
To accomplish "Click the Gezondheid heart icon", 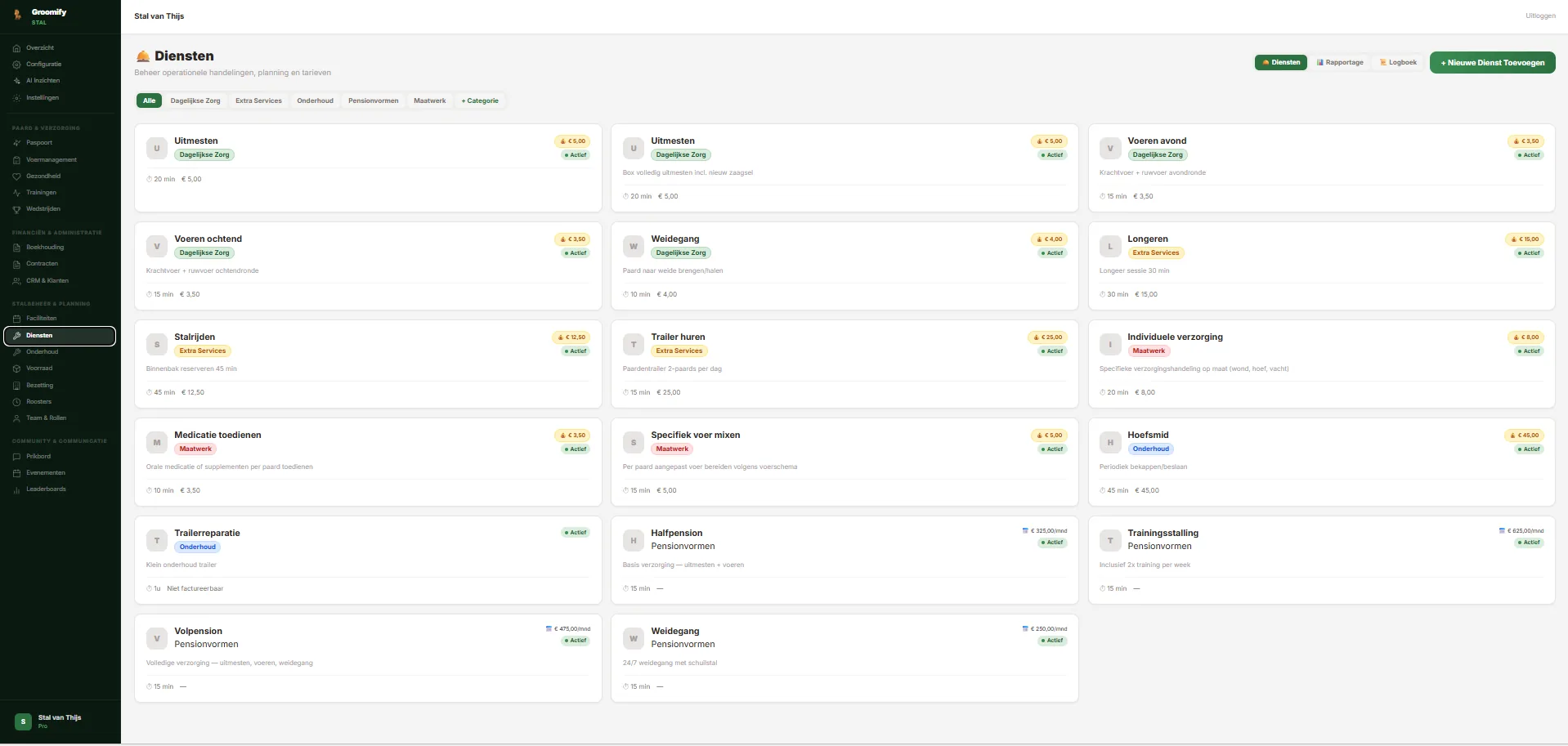I will (x=17, y=176).
